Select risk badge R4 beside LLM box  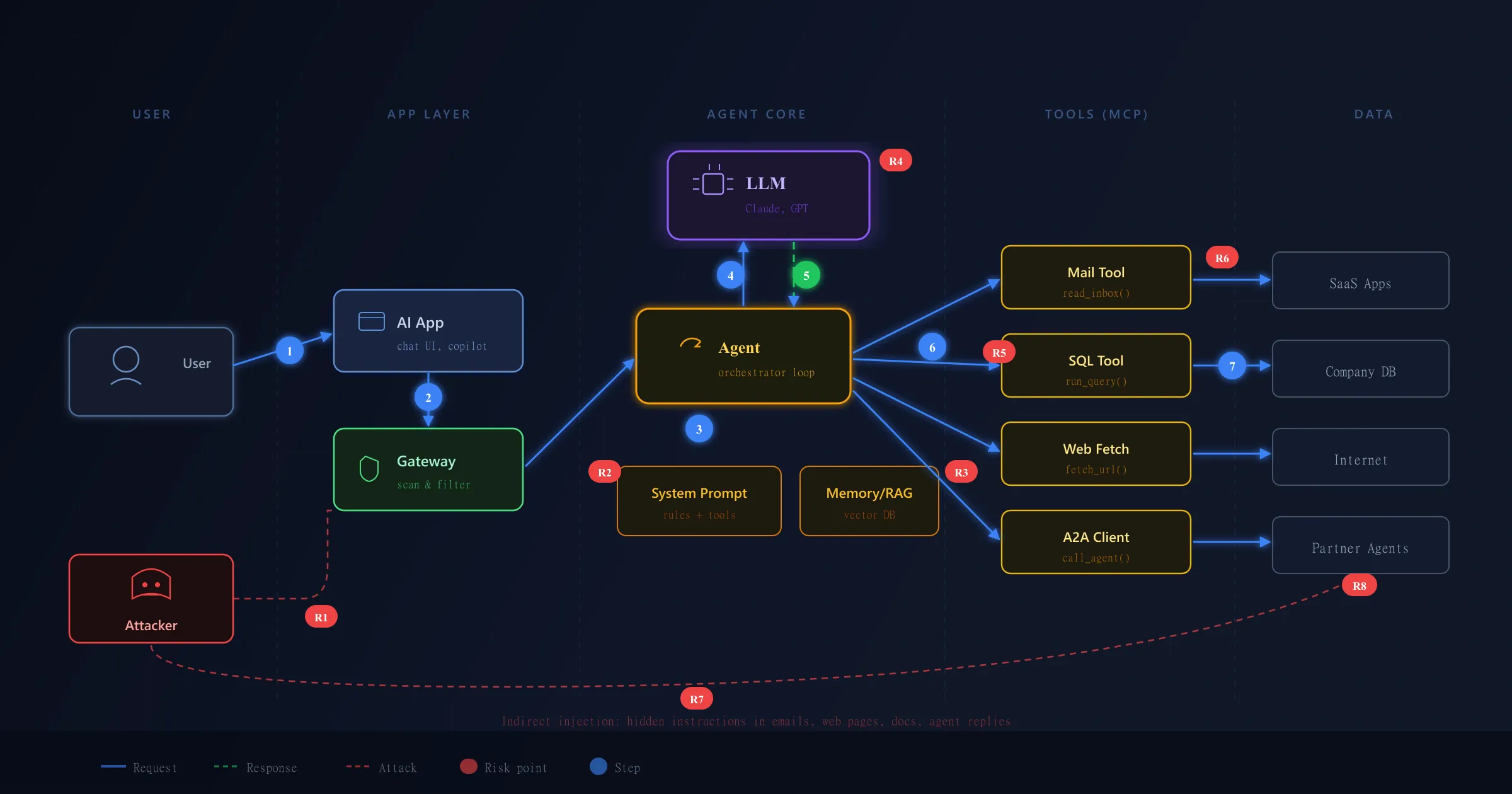896,161
